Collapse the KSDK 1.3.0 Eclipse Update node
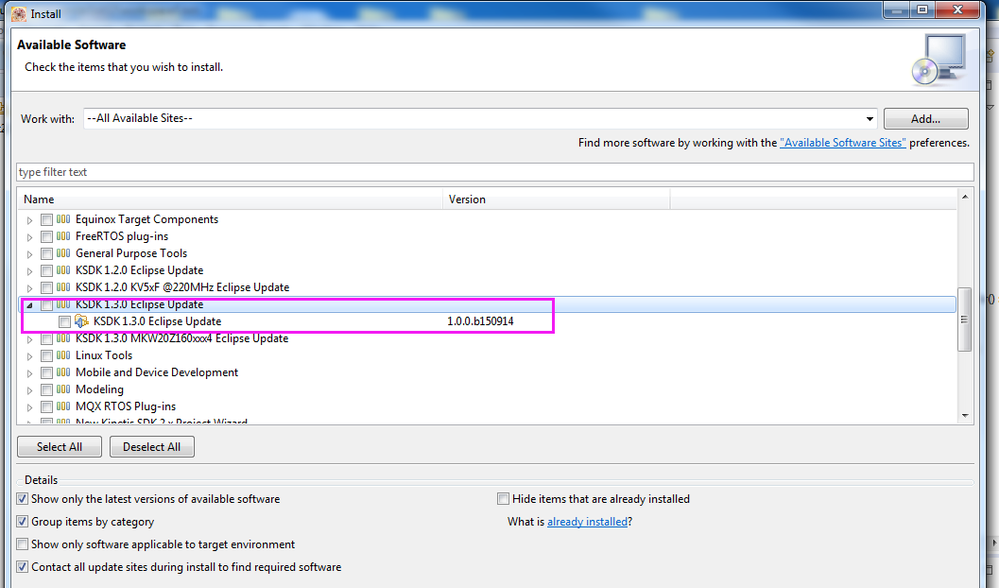Screen dimensions: 999x588 click(x=29, y=305)
